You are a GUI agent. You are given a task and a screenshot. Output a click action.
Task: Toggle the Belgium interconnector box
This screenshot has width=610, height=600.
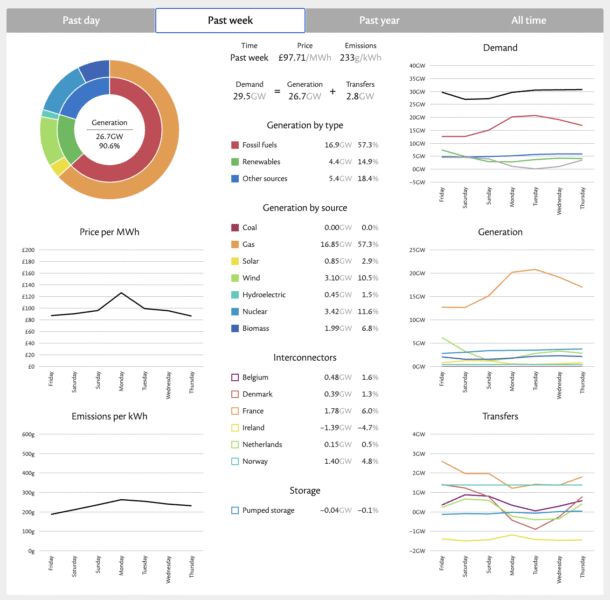235,377
